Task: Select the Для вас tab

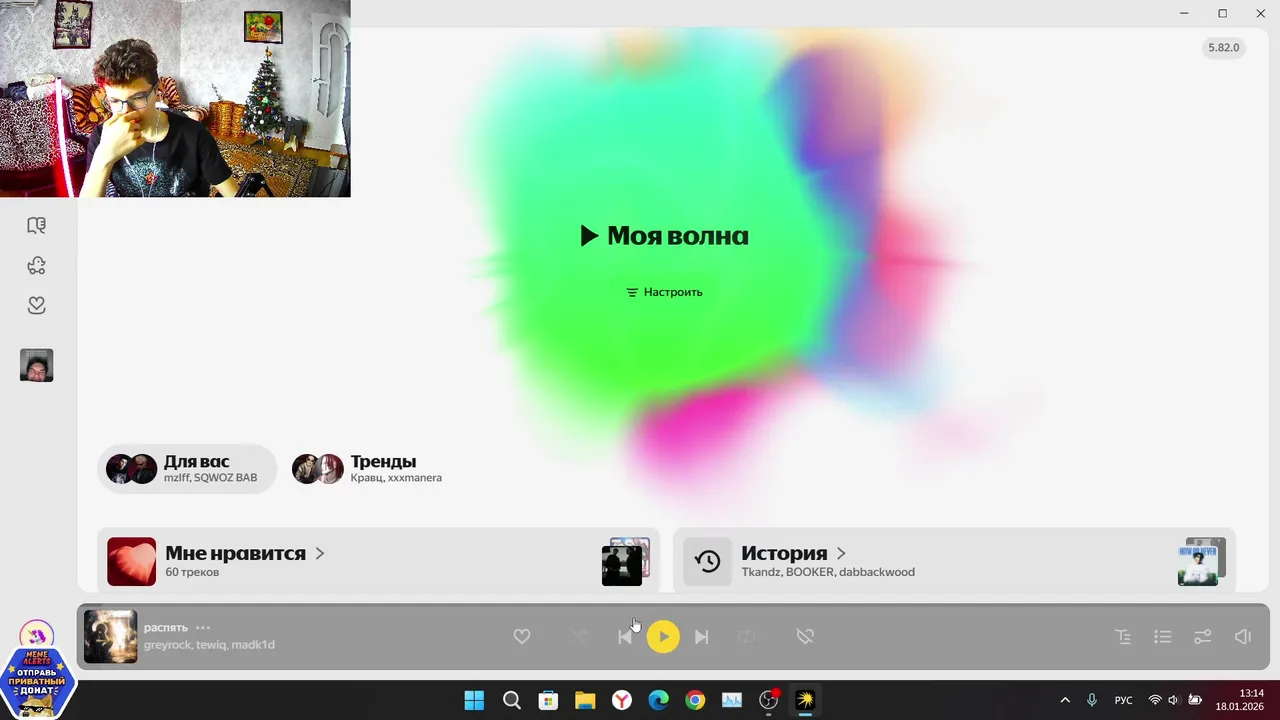Action: (187, 469)
